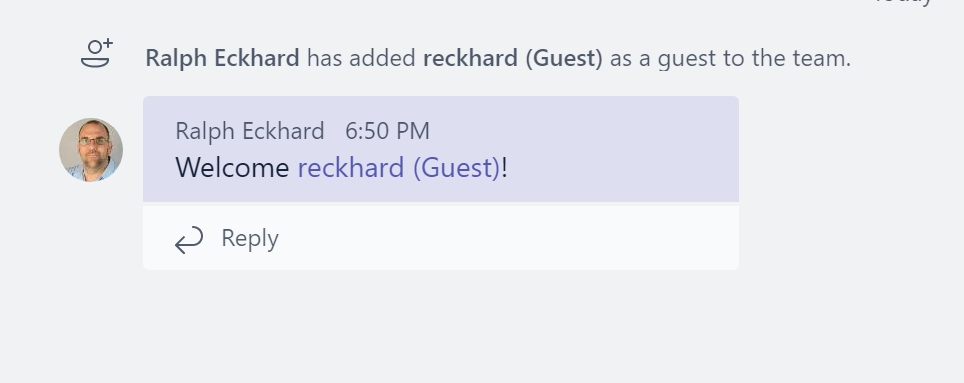Image resolution: width=964 pixels, height=383 pixels.
Task: Open the reckhard (Guest) mention link
Action: (x=400, y=167)
